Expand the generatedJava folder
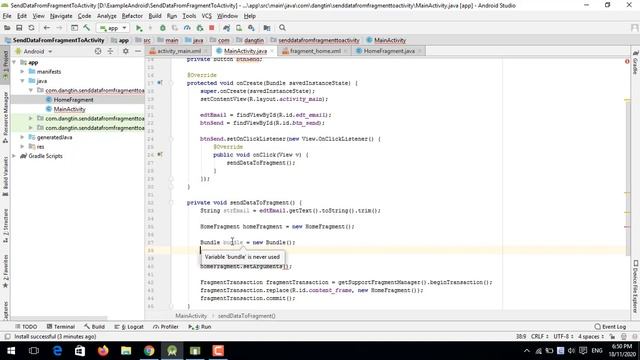The height and width of the screenshot is (360, 640). coord(22,137)
